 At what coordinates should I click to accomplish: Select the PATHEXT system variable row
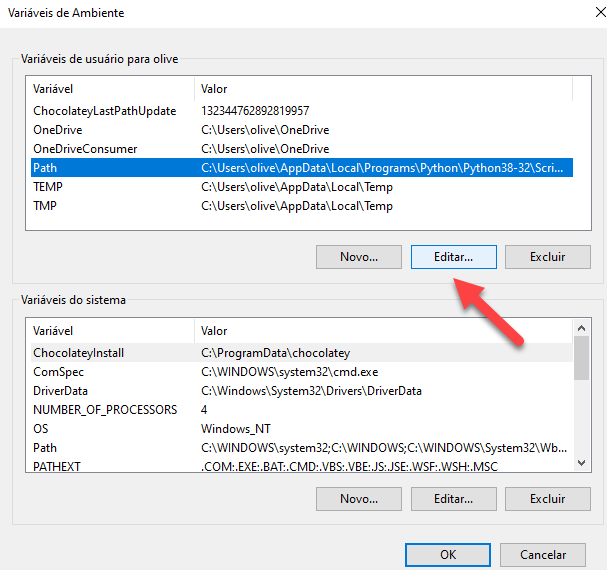[302, 465]
